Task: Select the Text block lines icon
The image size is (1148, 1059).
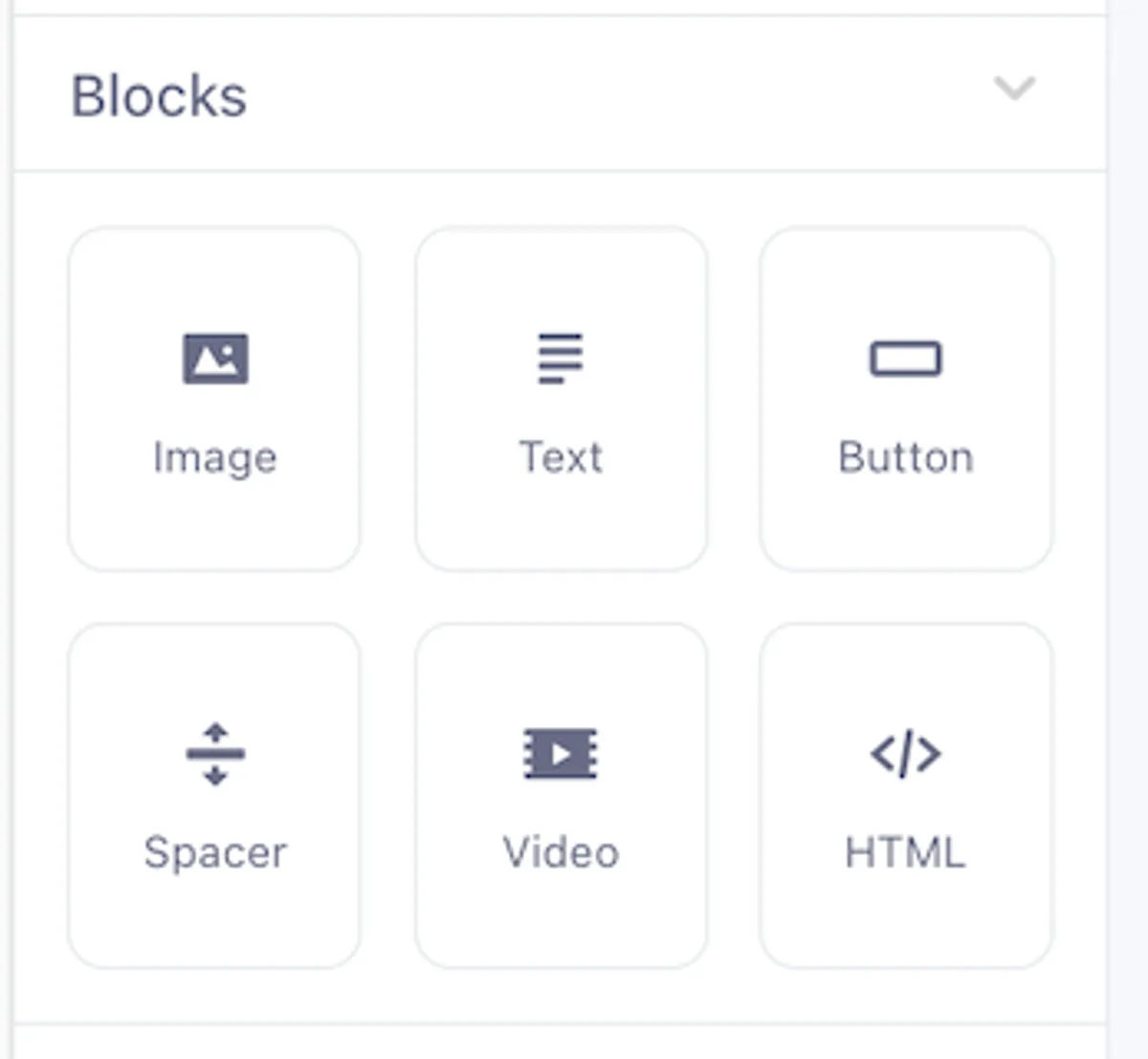Action: coord(561,358)
